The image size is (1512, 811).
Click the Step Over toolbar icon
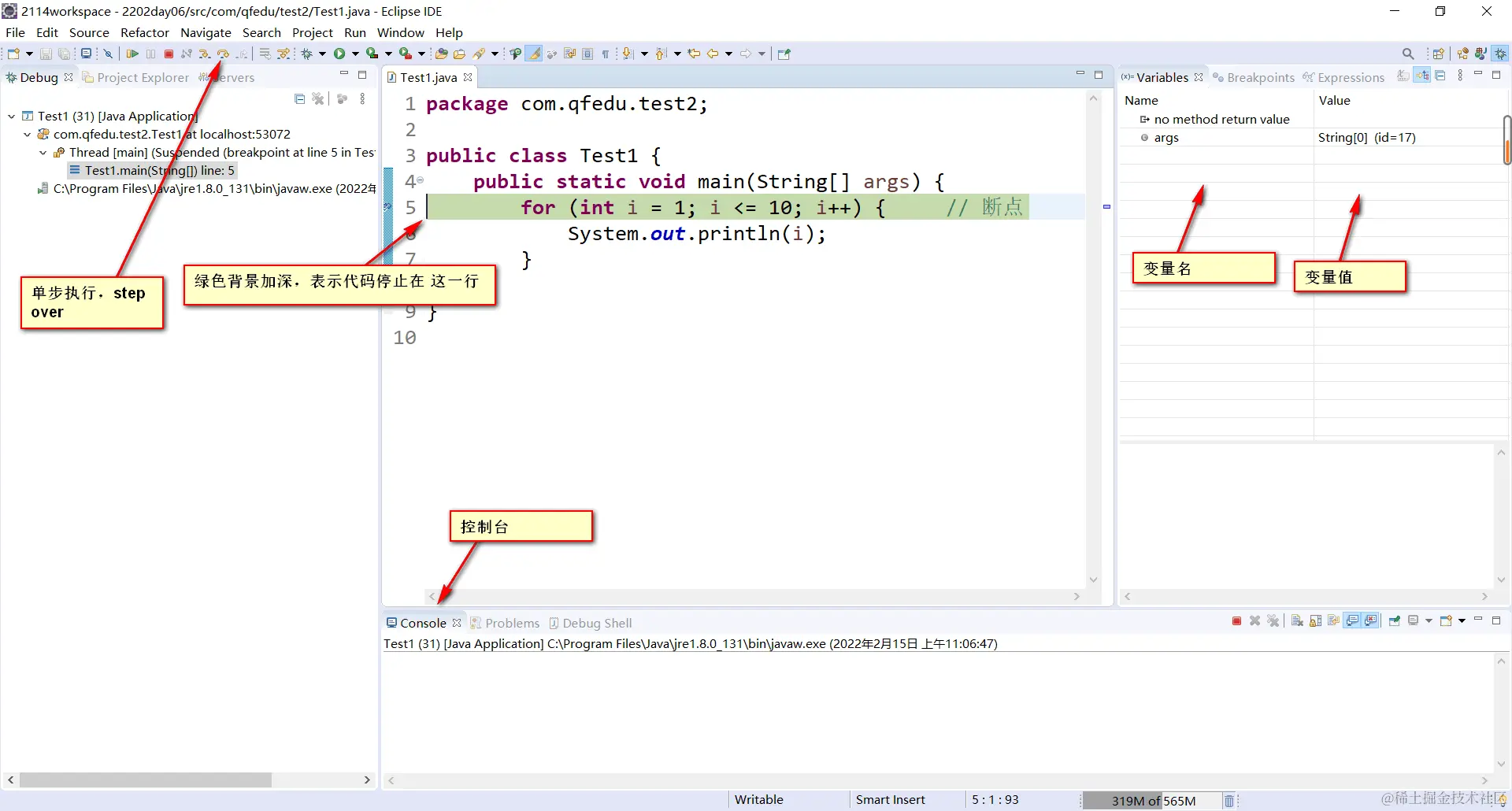(223, 54)
